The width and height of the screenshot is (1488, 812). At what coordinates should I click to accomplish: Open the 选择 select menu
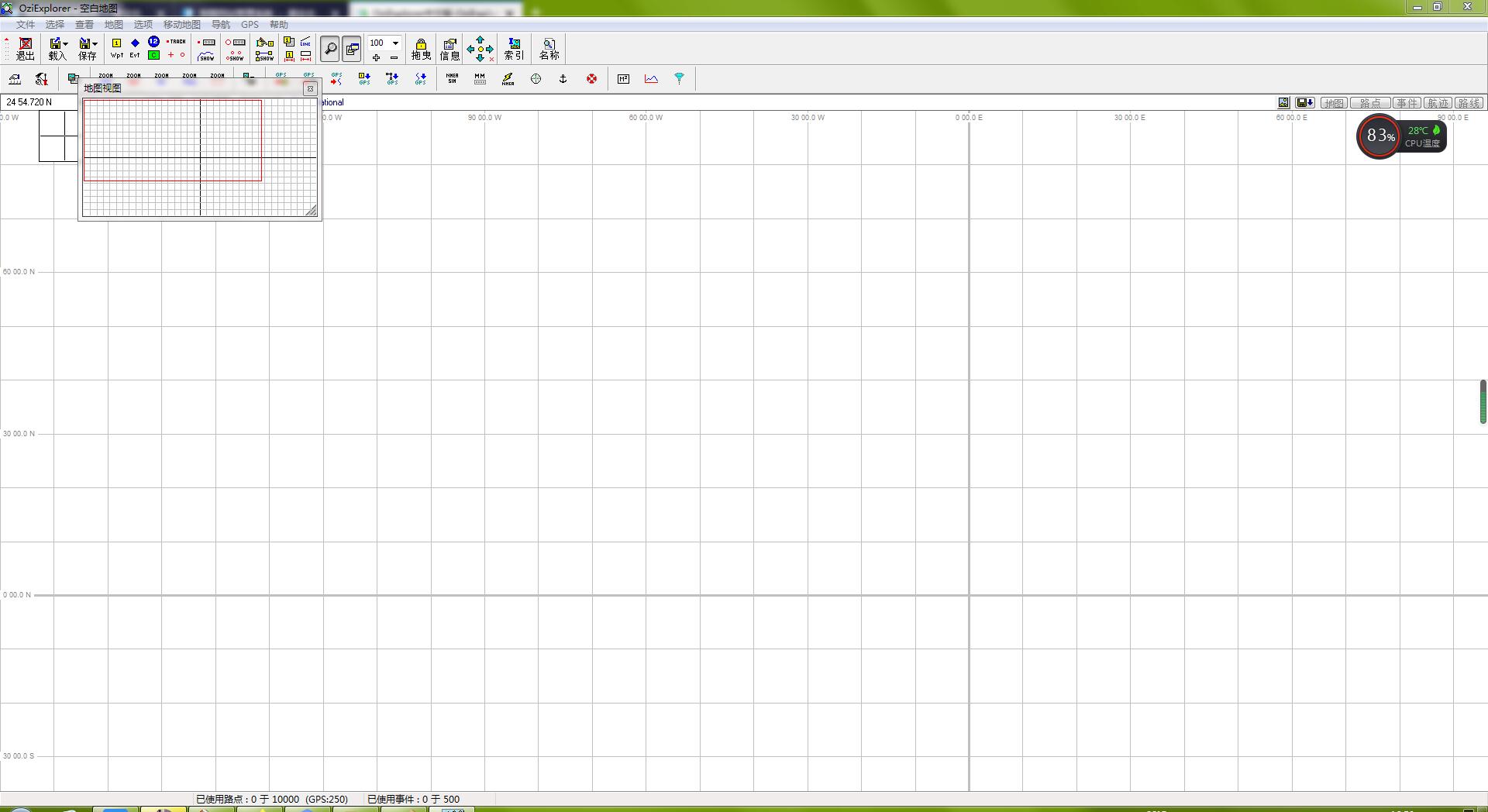point(55,25)
